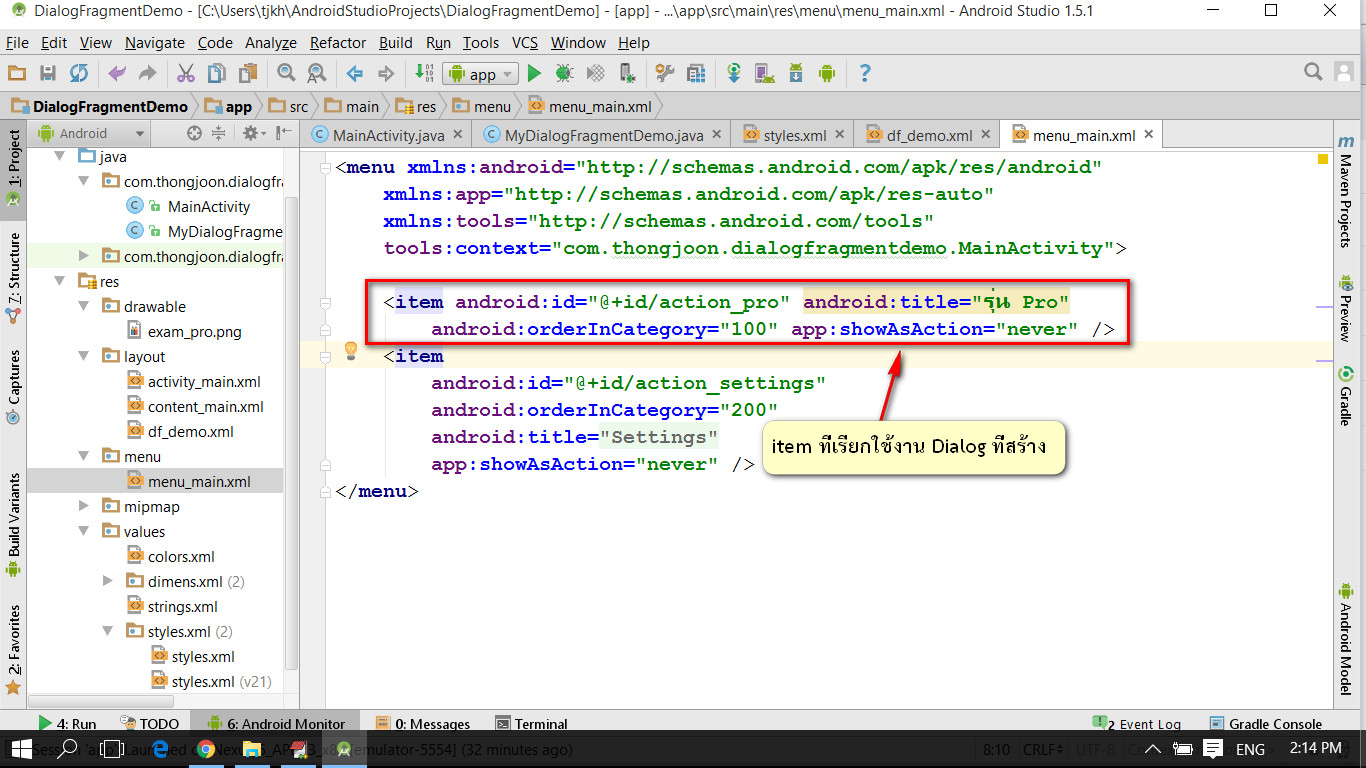
Task: Click the search magnifier at top right
Action: pyautogui.click(x=1313, y=71)
